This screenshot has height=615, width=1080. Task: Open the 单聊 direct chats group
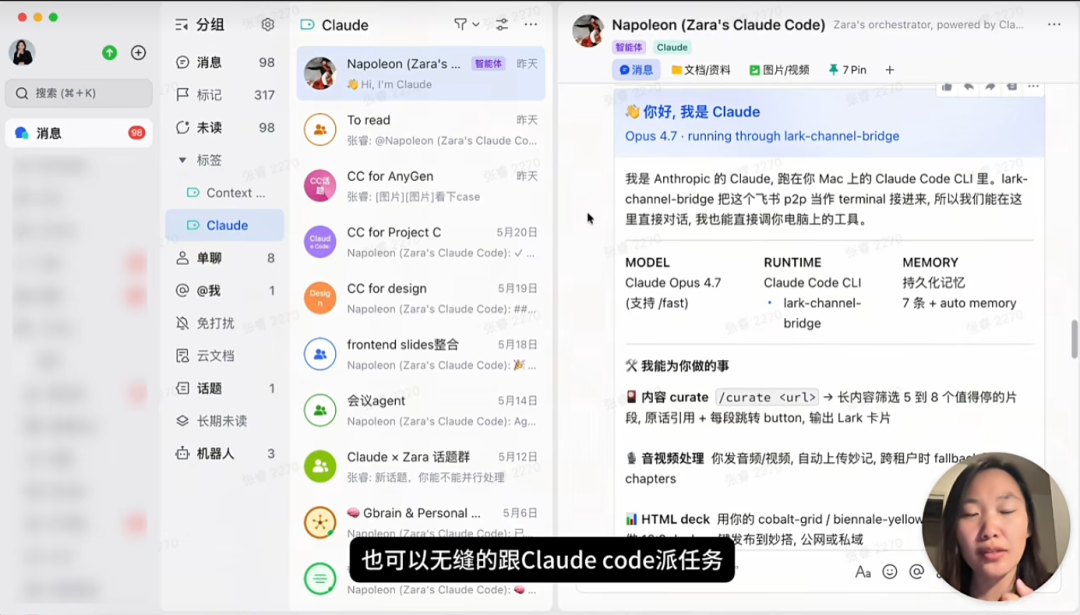pyautogui.click(x=225, y=258)
